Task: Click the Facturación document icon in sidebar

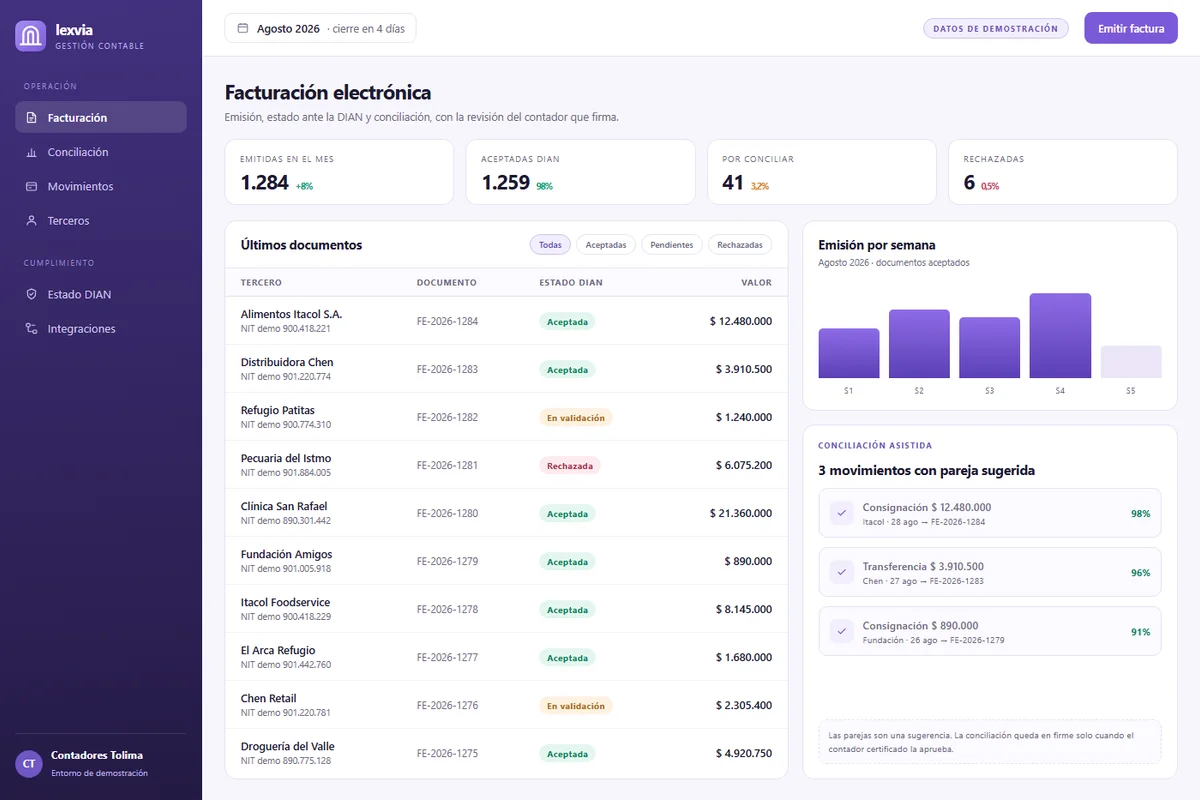Action: 31,118
